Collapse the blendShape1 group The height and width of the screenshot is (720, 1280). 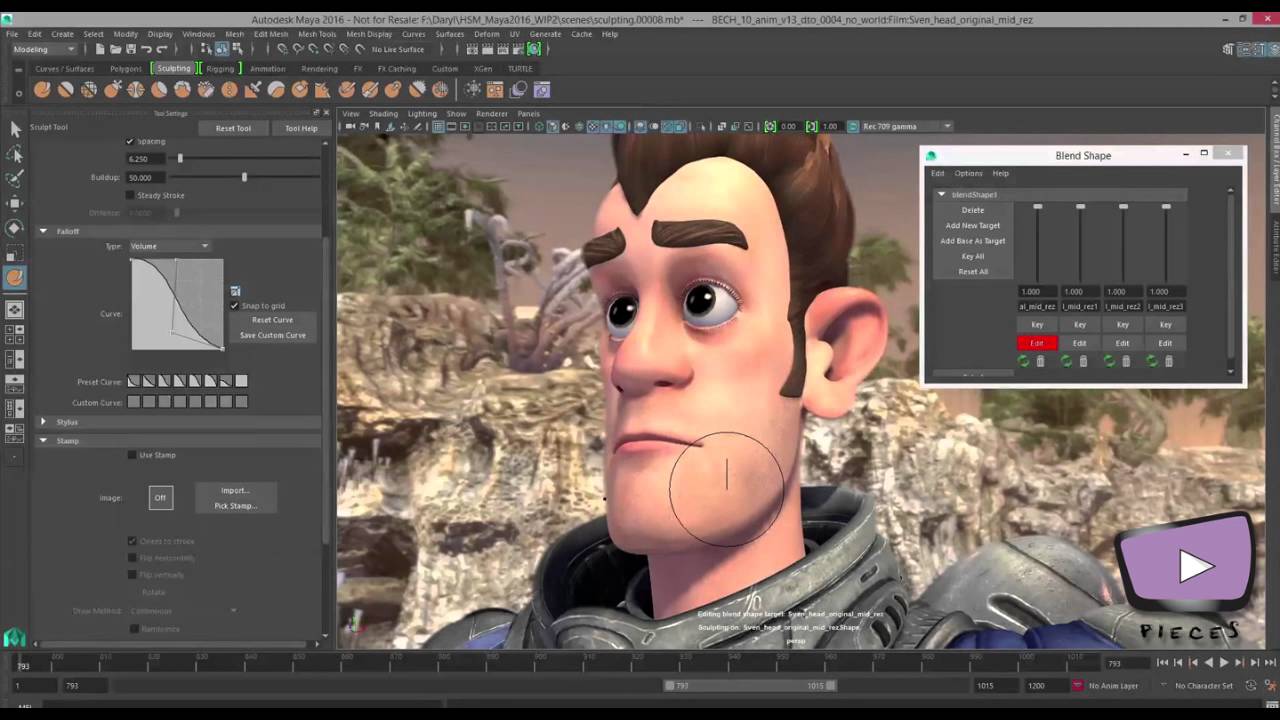pos(941,195)
